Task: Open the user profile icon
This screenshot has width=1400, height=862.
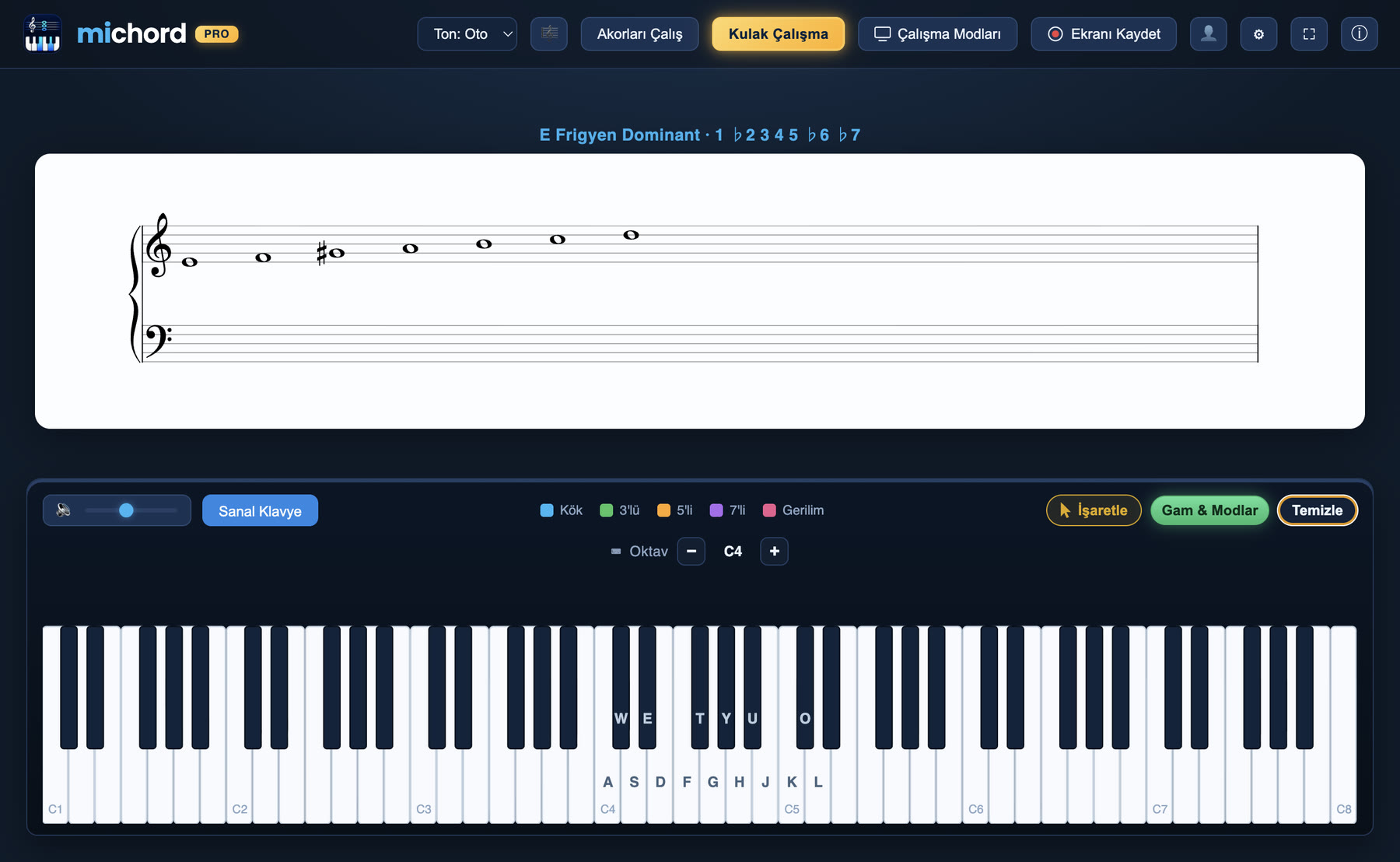Action: point(1209,33)
